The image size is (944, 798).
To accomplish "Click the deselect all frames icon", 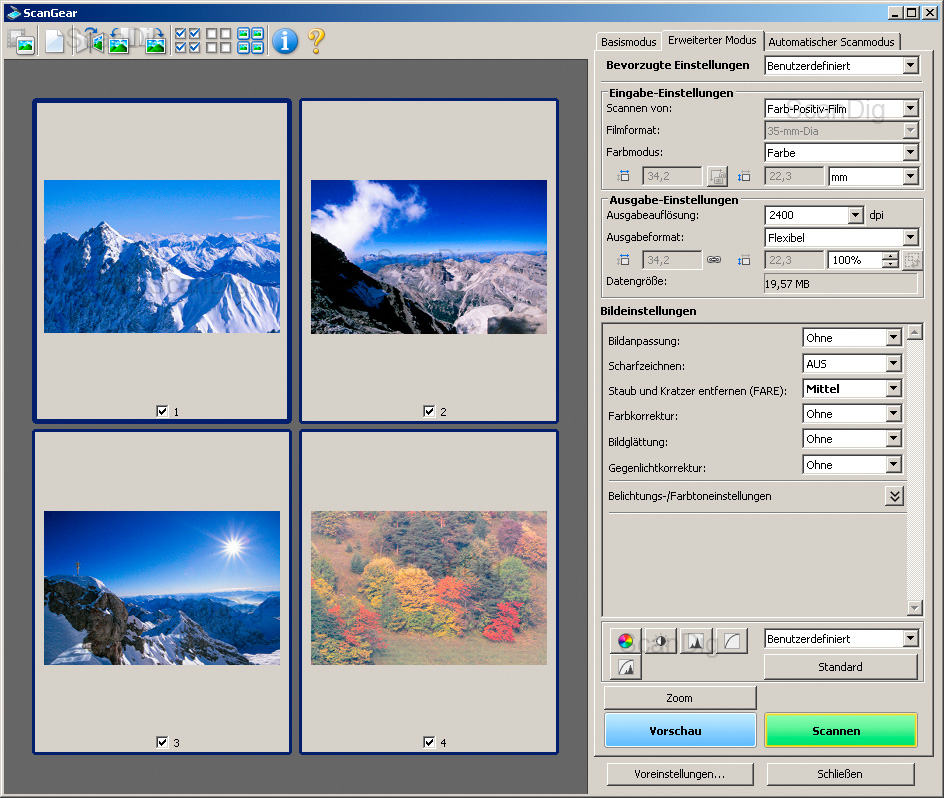I will tap(218, 40).
